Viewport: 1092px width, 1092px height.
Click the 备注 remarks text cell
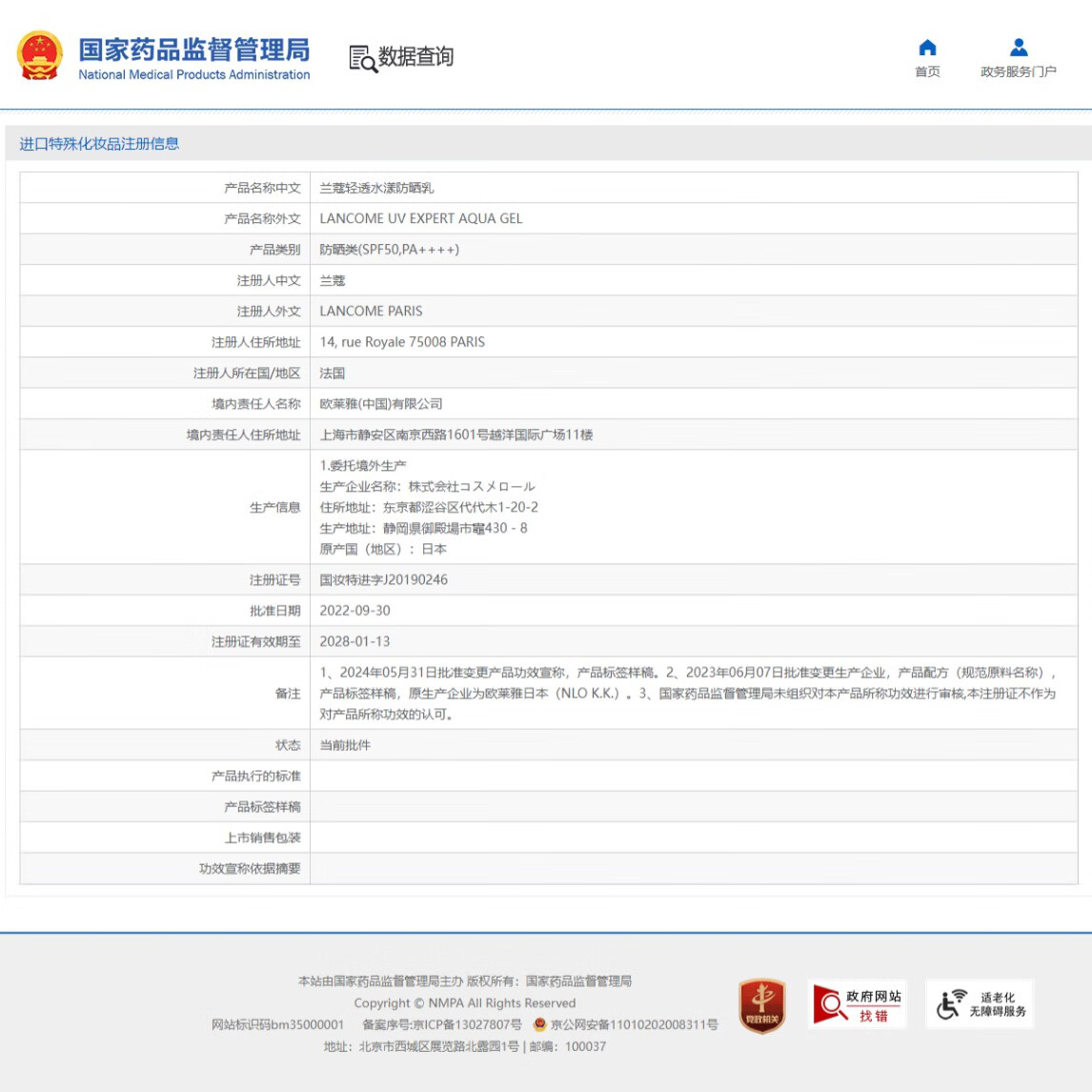coord(667,693)
